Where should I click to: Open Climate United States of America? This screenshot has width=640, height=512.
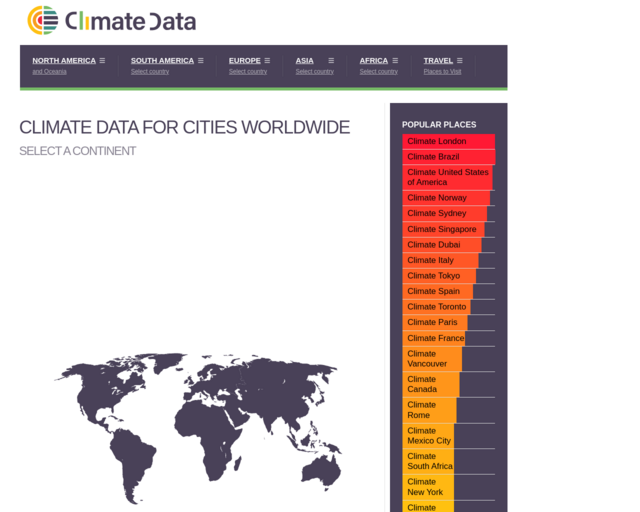[x=449, y=177]
